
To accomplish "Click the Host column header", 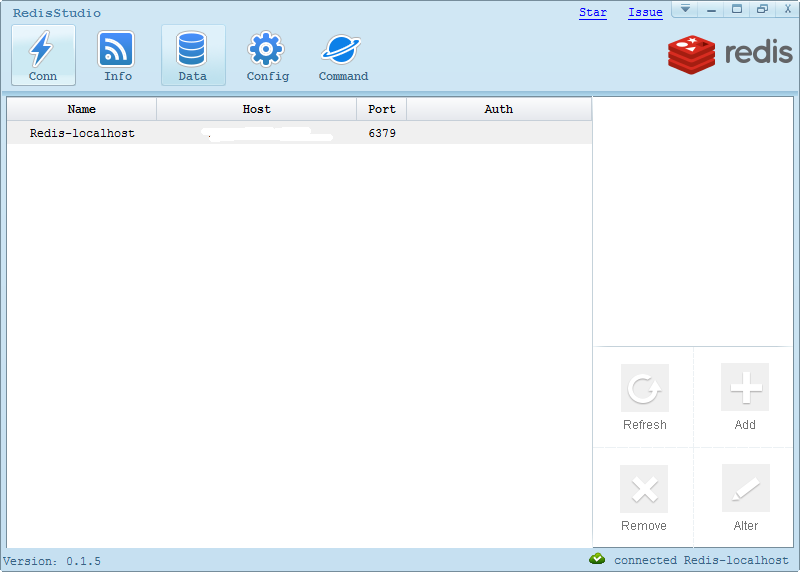I will click(257, 109).
